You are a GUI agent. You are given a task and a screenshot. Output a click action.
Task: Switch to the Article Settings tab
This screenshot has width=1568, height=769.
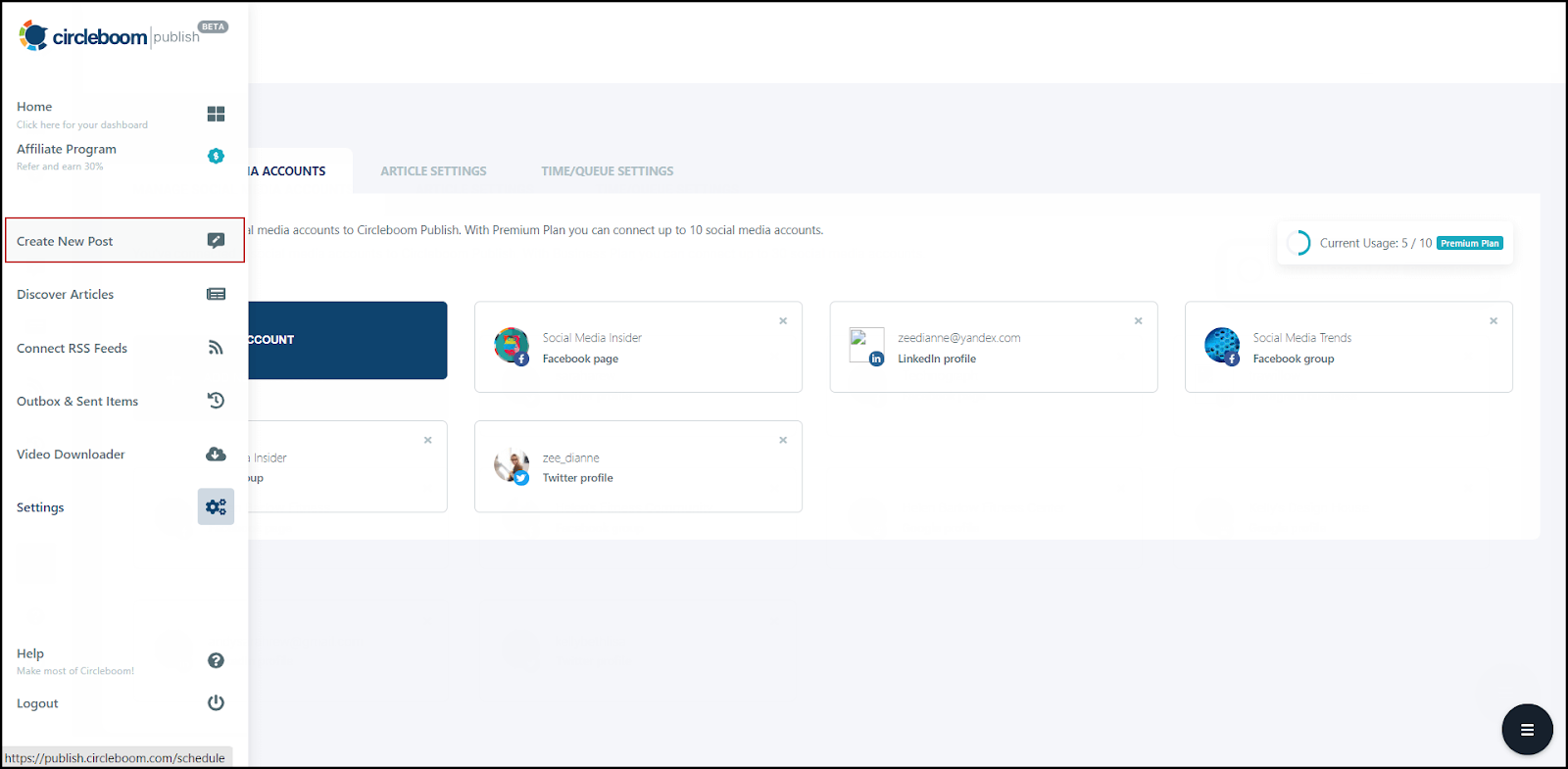click(x=433, y=171)
